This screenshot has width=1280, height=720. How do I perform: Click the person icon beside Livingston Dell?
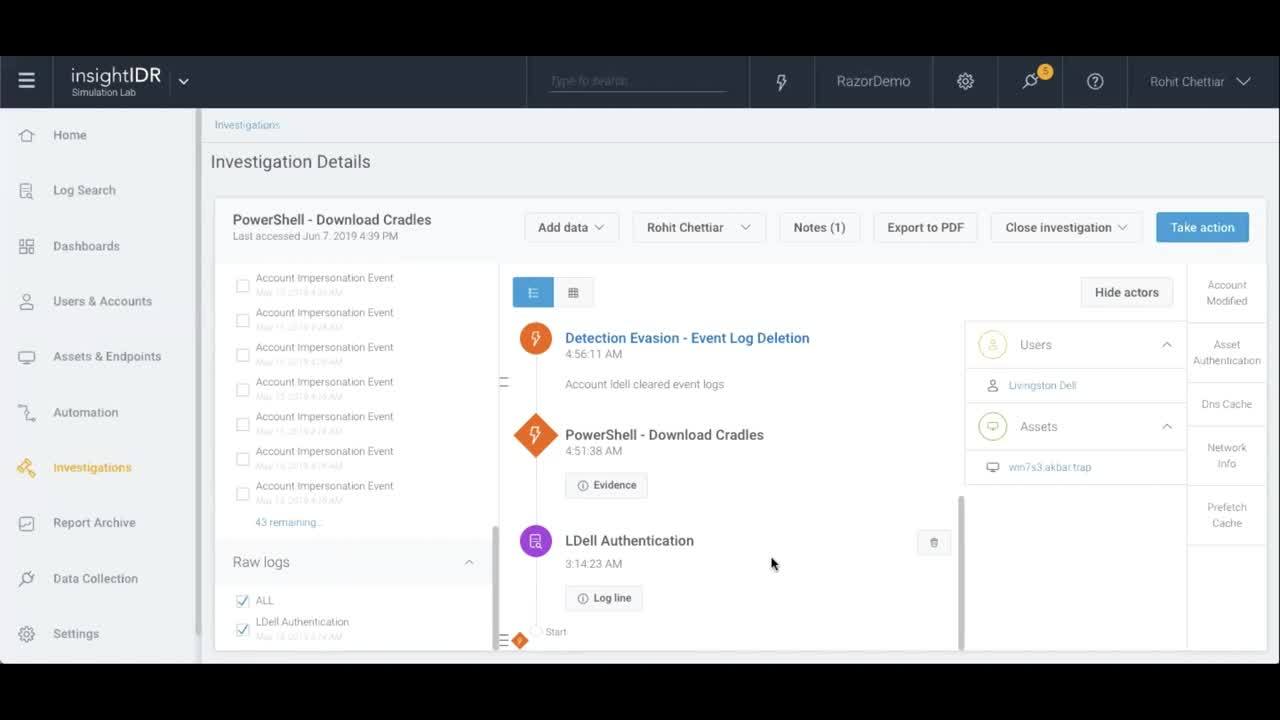pyautogui.click(x=993, y=385)
